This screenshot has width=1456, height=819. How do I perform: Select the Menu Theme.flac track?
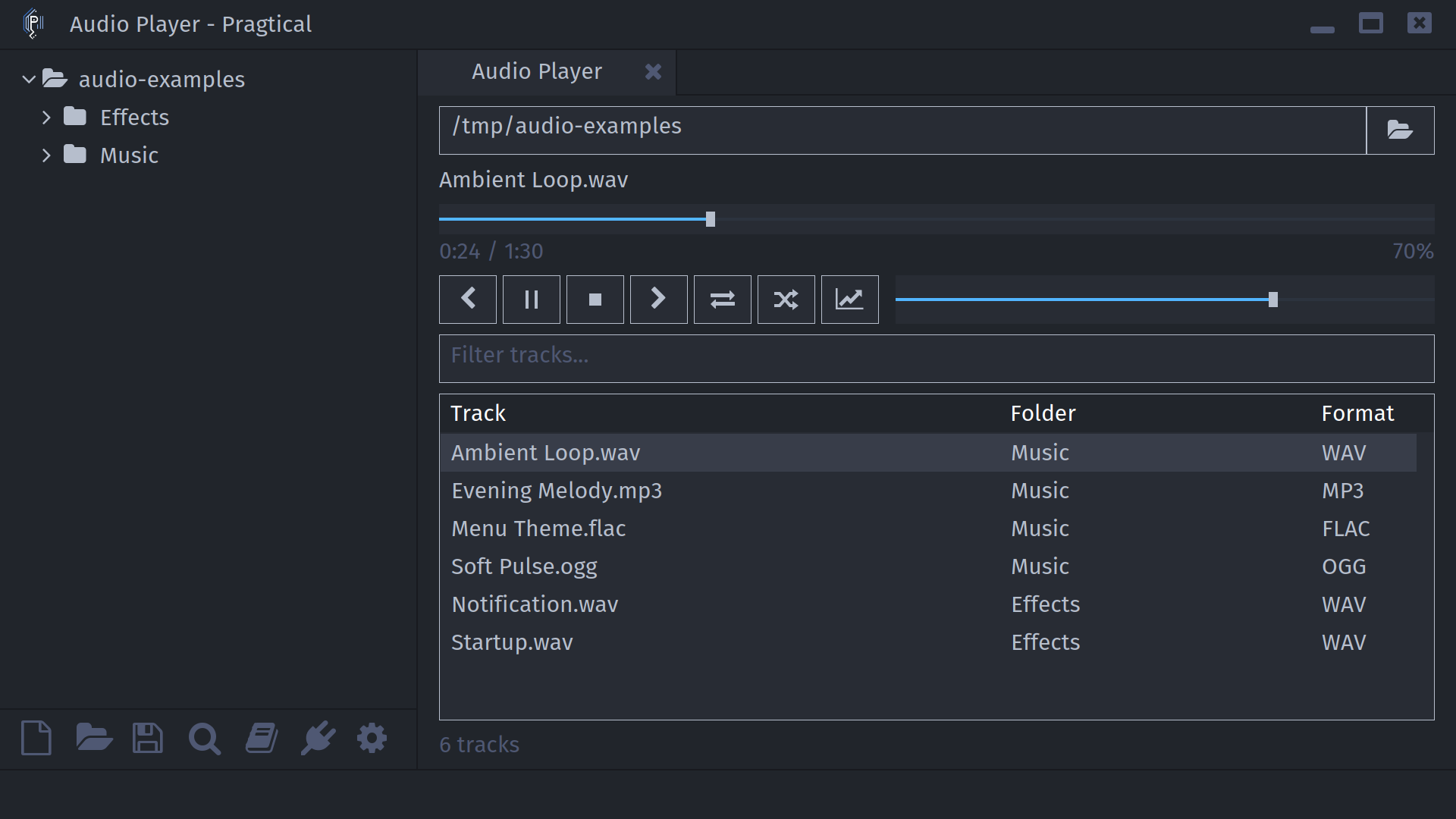click(x=928, y=529)
